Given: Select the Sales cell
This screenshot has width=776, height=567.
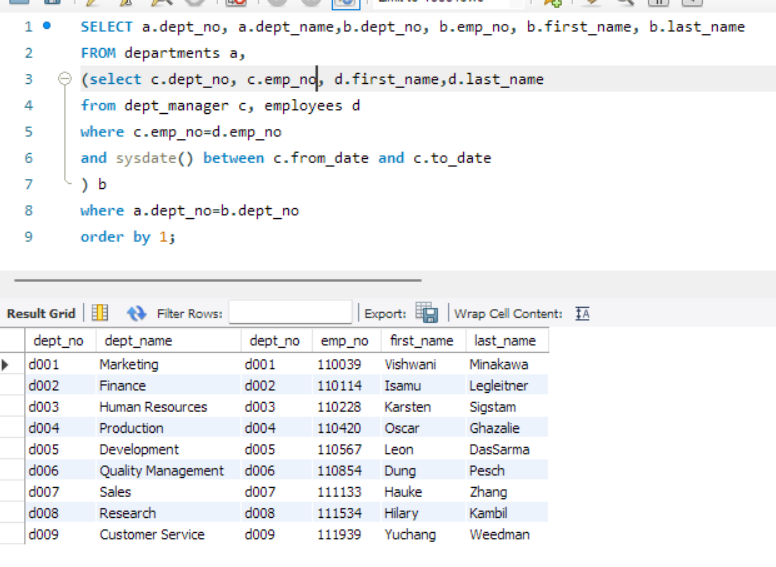Looking at the screenshot, I should [168, 492].
